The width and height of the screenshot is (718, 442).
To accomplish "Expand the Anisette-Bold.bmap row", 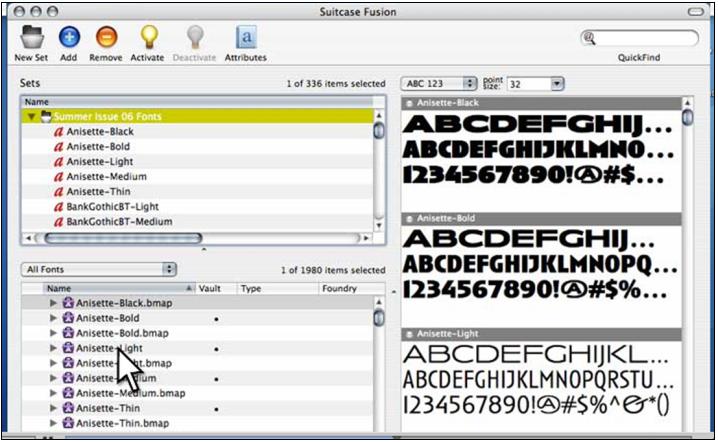I will pyautogui.click(x=53, y=333).
